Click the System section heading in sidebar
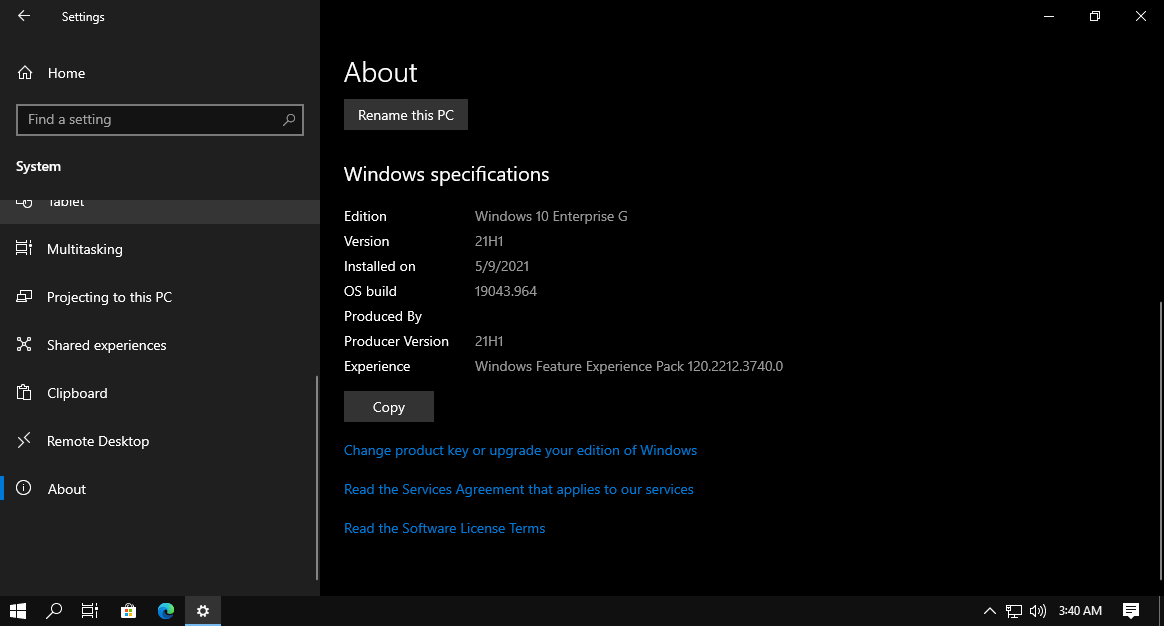The image size is (1164, 626). tap(38, 166)
